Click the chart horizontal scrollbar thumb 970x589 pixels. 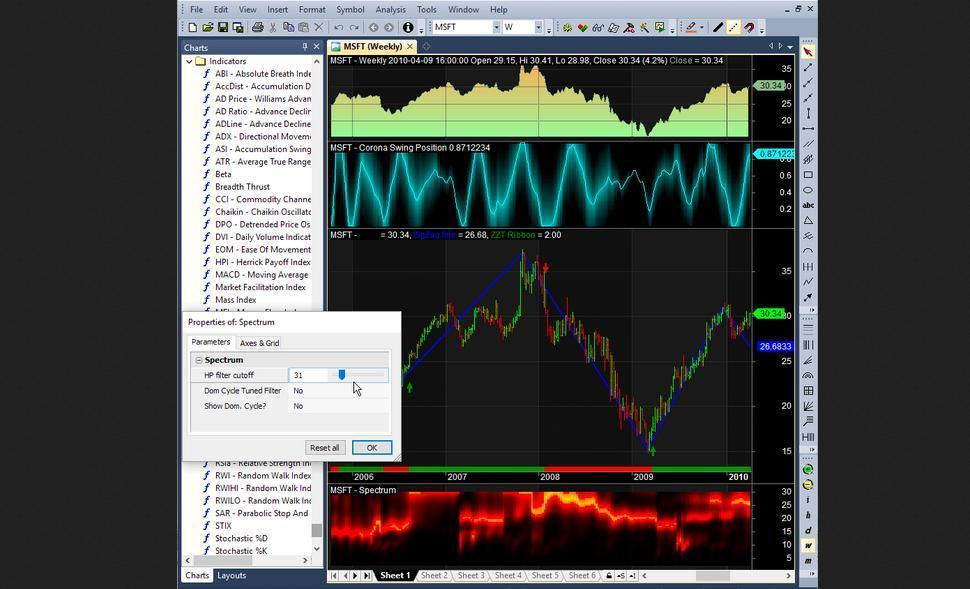713,575
